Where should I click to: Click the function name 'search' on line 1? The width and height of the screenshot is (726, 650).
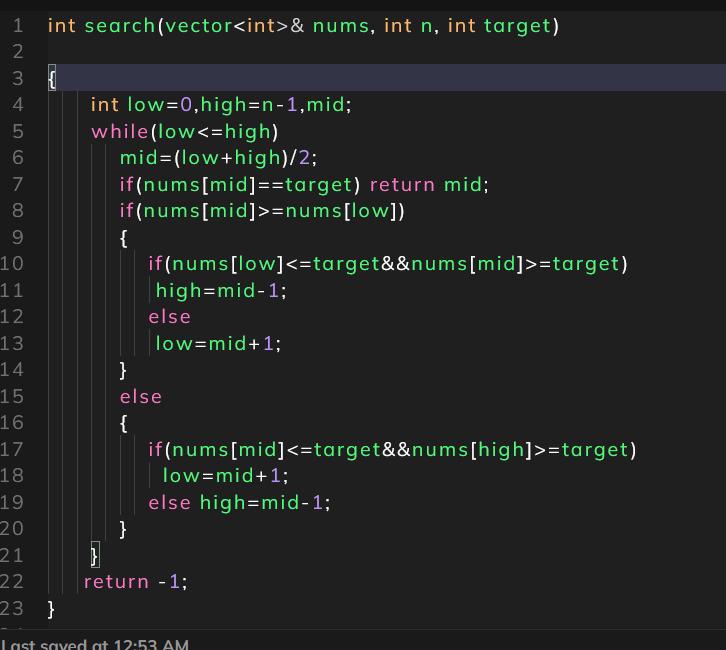coord(119,26)
